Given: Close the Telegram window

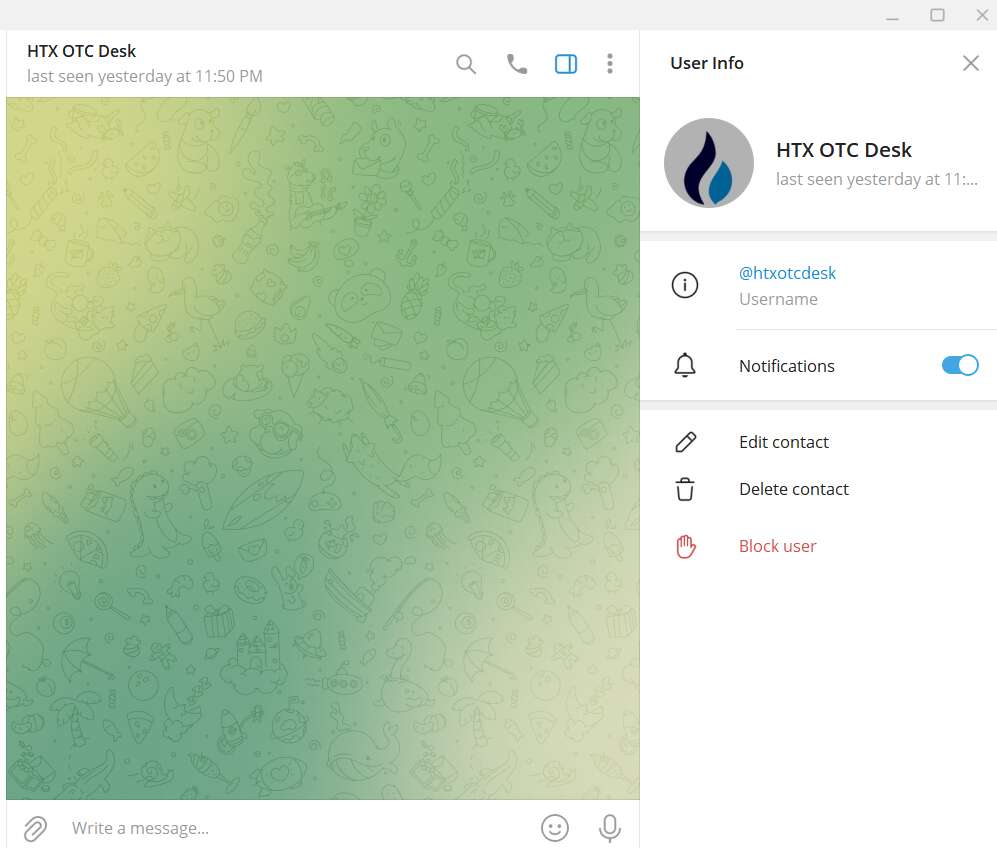Looking at the screenshot, I should point(982,15).
